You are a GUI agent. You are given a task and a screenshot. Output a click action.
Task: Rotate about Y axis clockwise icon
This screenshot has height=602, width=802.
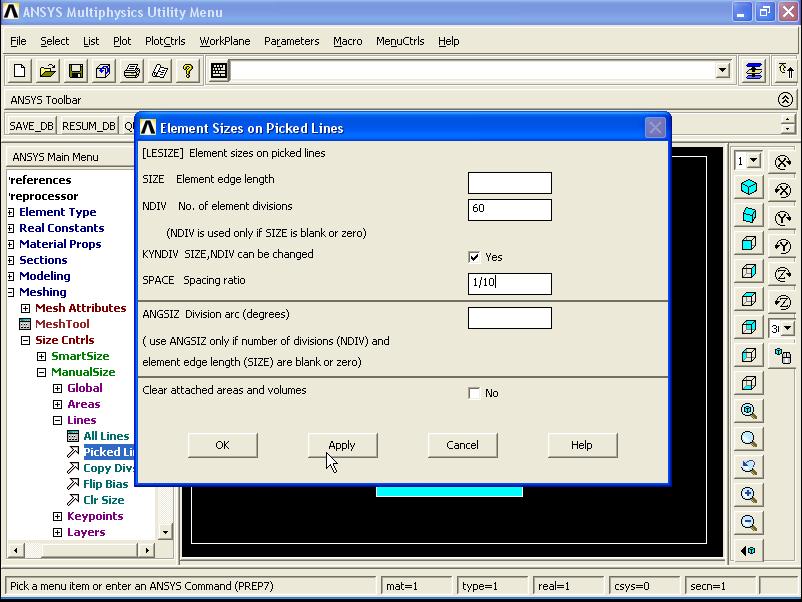pyautogui.click(x=783, y=218)
